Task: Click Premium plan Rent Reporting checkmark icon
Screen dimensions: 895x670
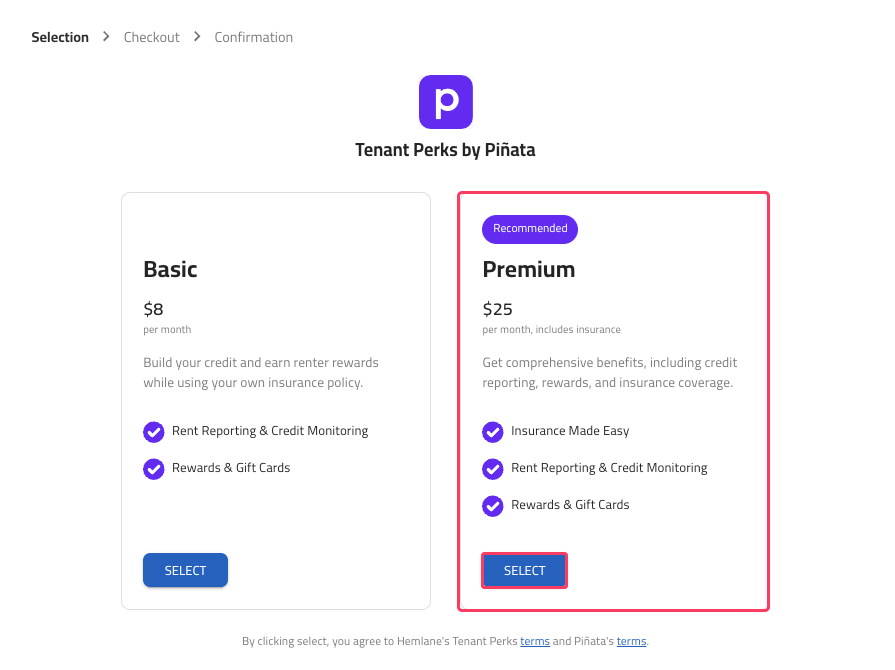Action: (x=493, y=469)
